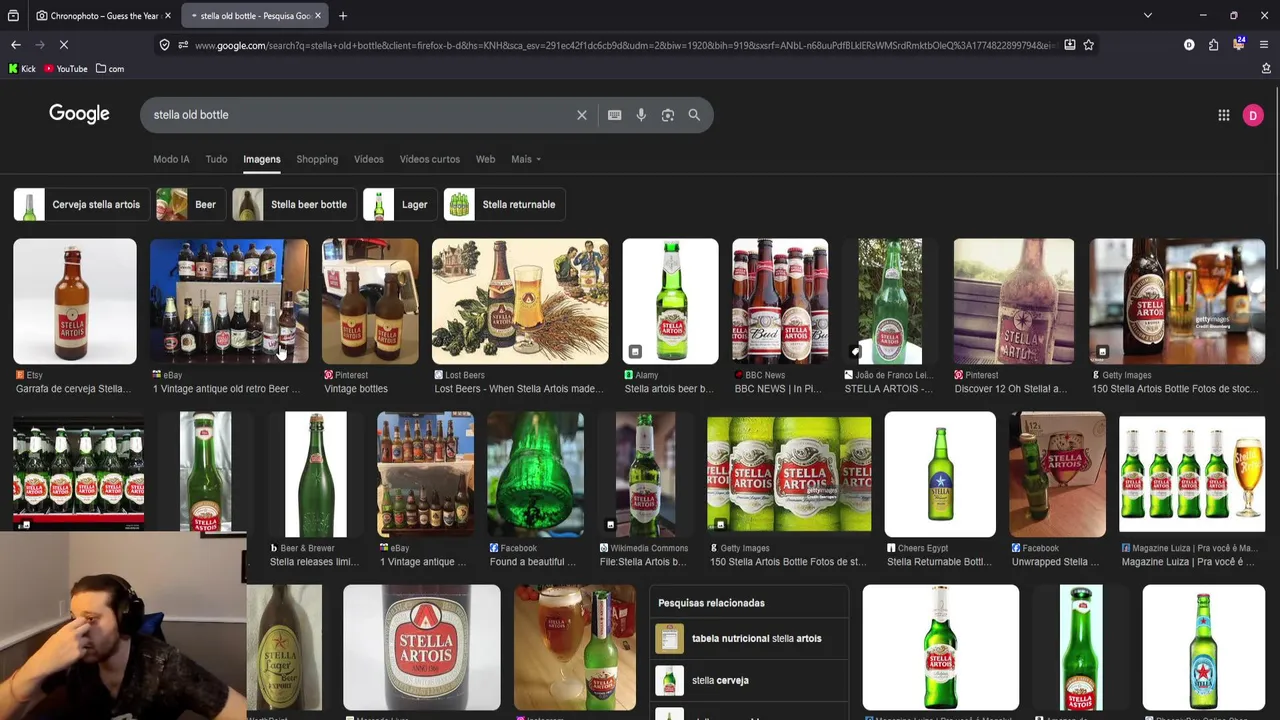
Task: Open a new browser tab
Action: click(x=343, y=16)
